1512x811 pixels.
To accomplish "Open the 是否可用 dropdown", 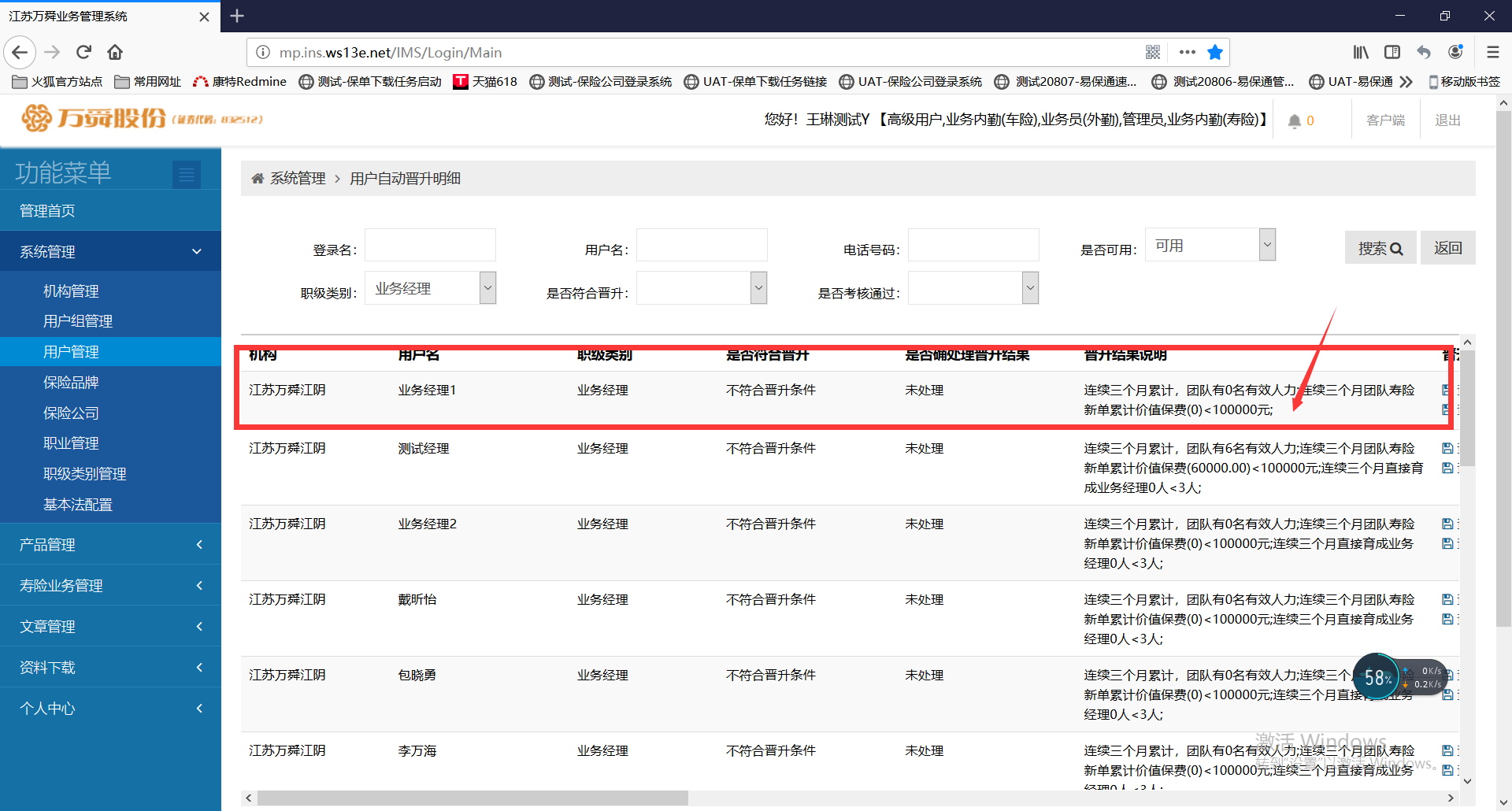I will 1210,245.
